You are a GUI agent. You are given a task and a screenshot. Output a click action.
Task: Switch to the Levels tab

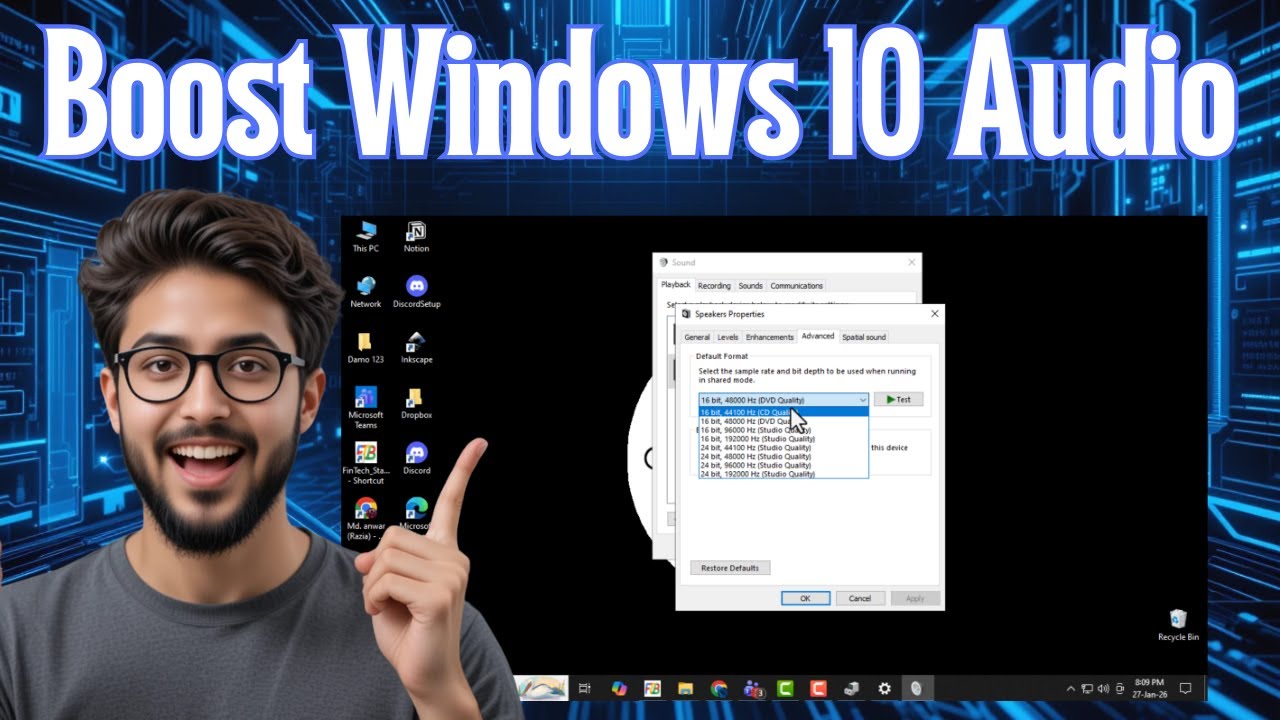point(728,337)
